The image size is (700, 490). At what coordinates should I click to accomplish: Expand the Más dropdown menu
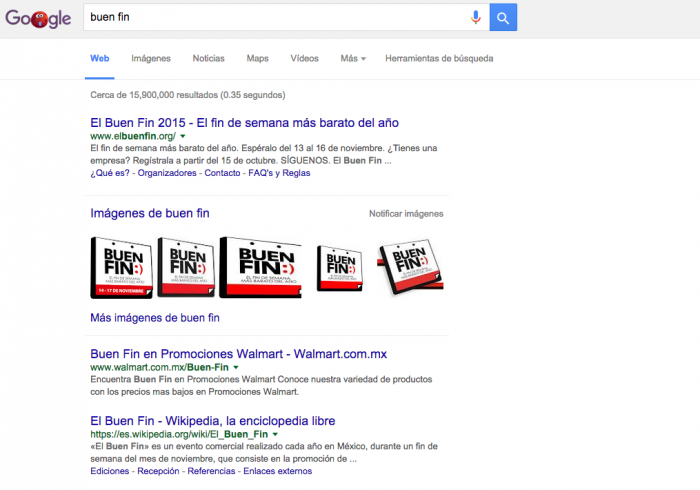click(x=352, y=59)
